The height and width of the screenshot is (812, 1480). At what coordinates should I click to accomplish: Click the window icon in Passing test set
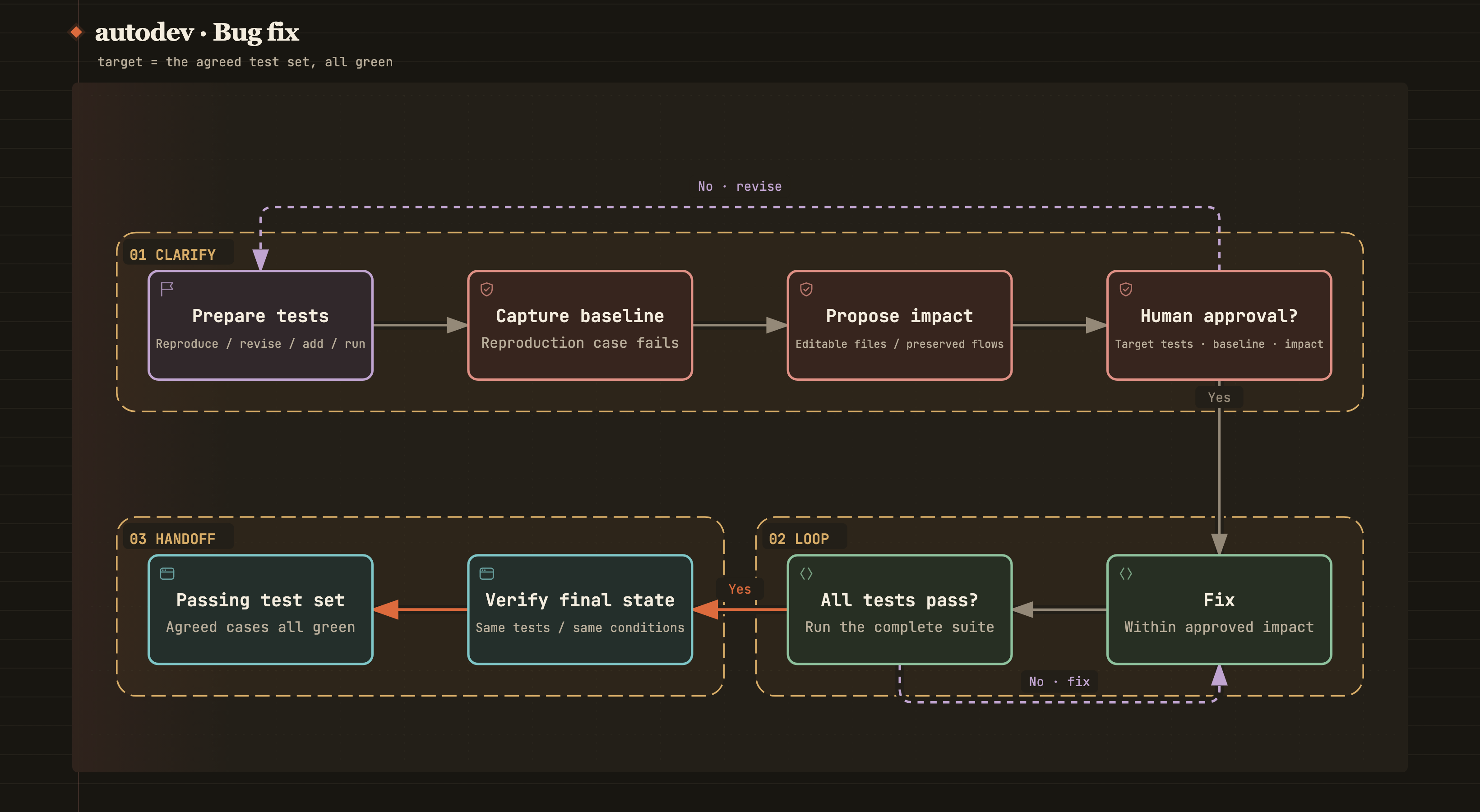pyautogui.click(x=167, y=573)
